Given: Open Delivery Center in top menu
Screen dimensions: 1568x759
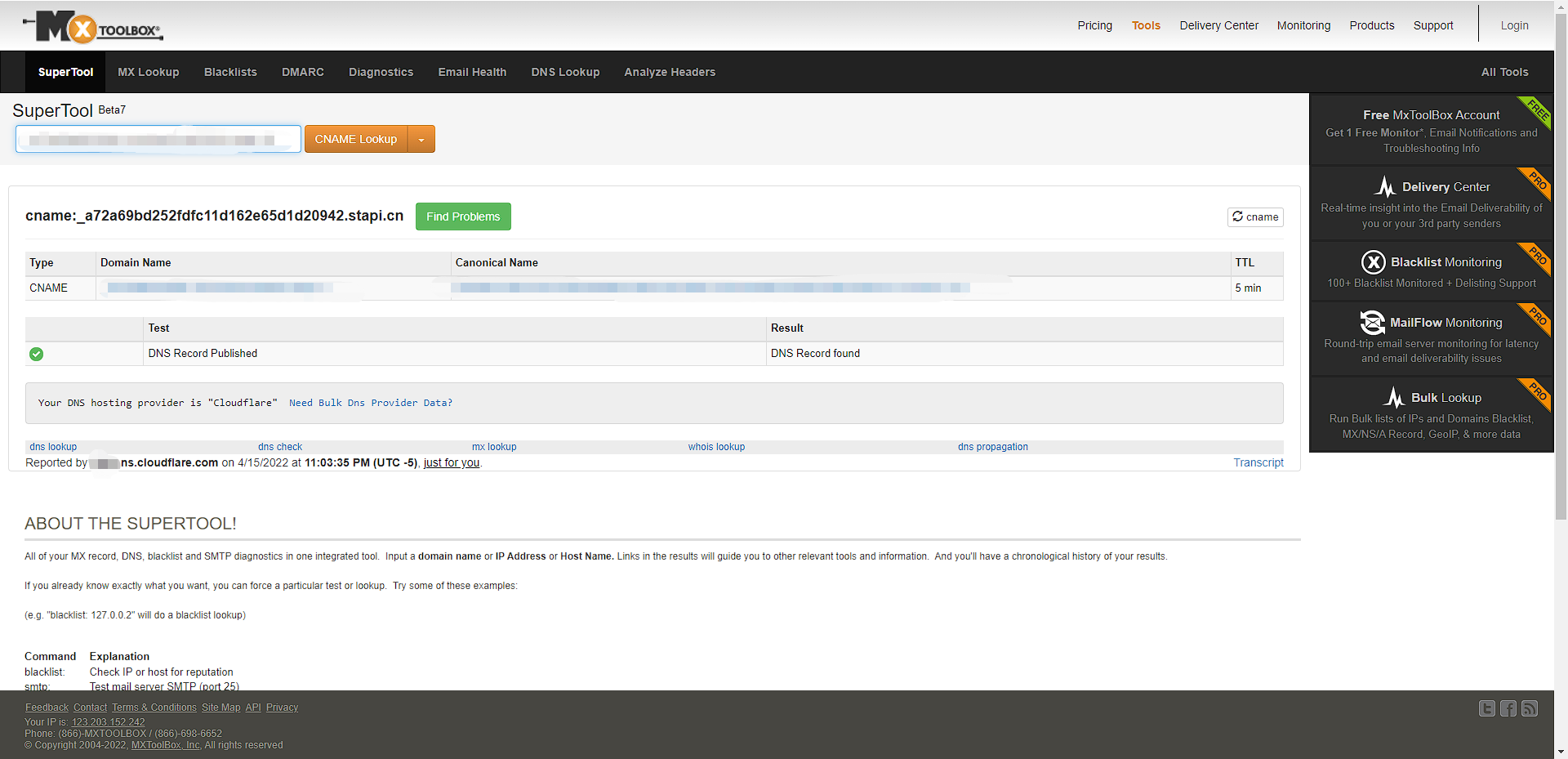Looking at the screenshot, I should click(1218, 25).
